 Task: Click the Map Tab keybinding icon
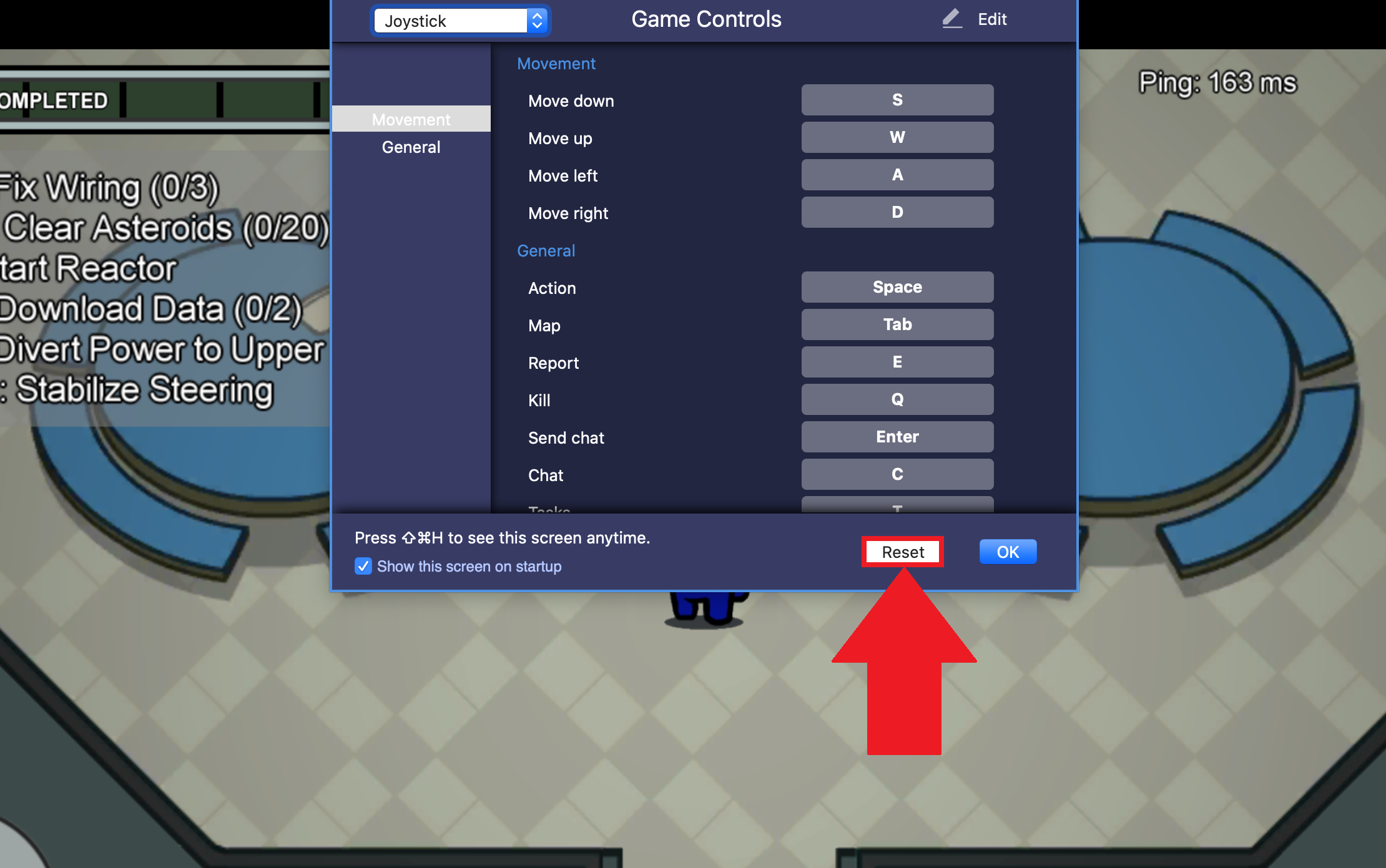tap(897, 324)
